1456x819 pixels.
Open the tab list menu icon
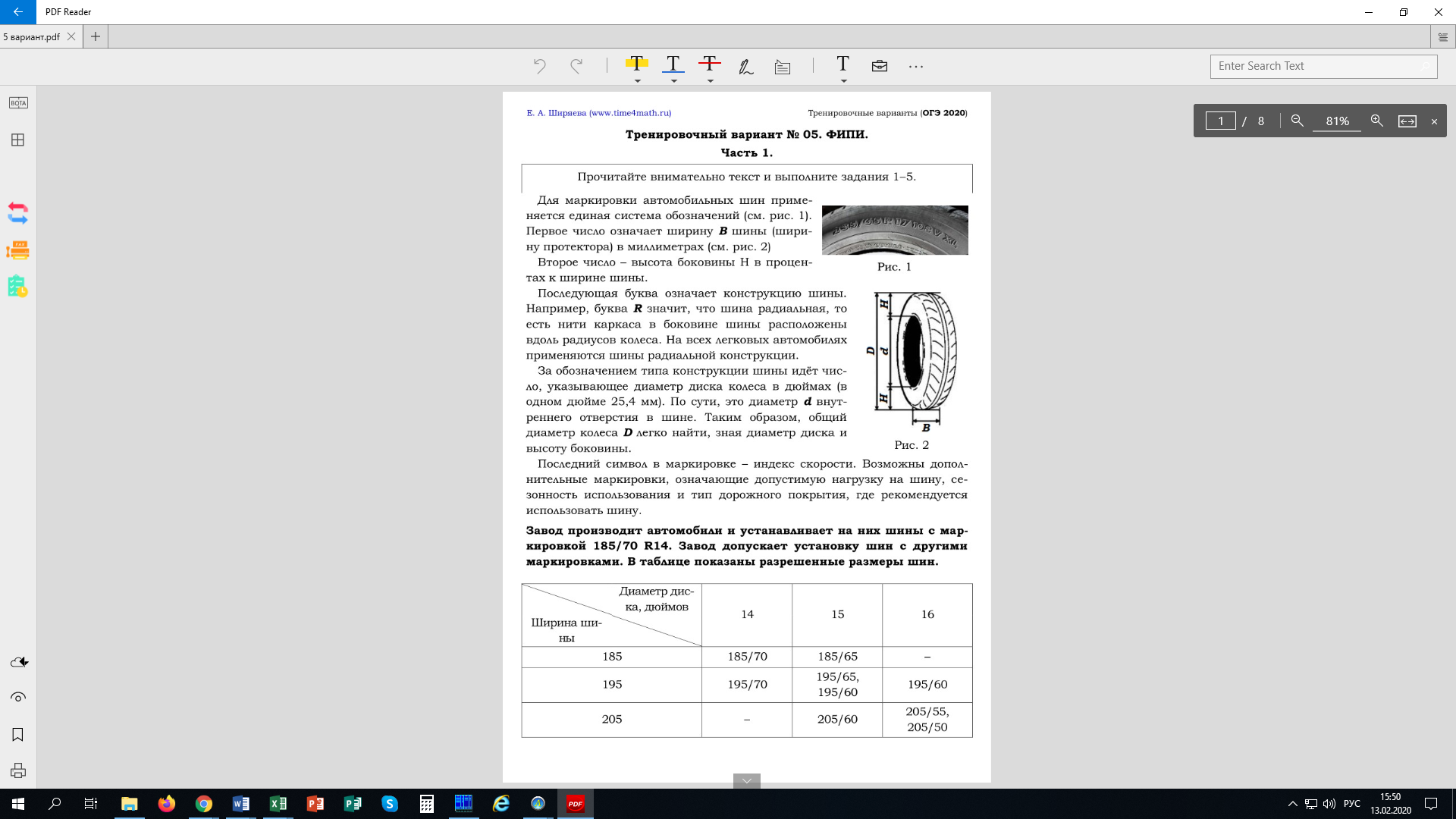pos(1442,36)
